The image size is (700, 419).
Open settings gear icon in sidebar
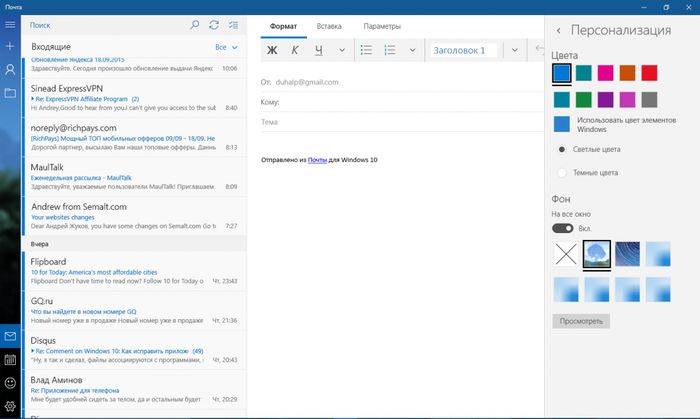coord(10,406)
